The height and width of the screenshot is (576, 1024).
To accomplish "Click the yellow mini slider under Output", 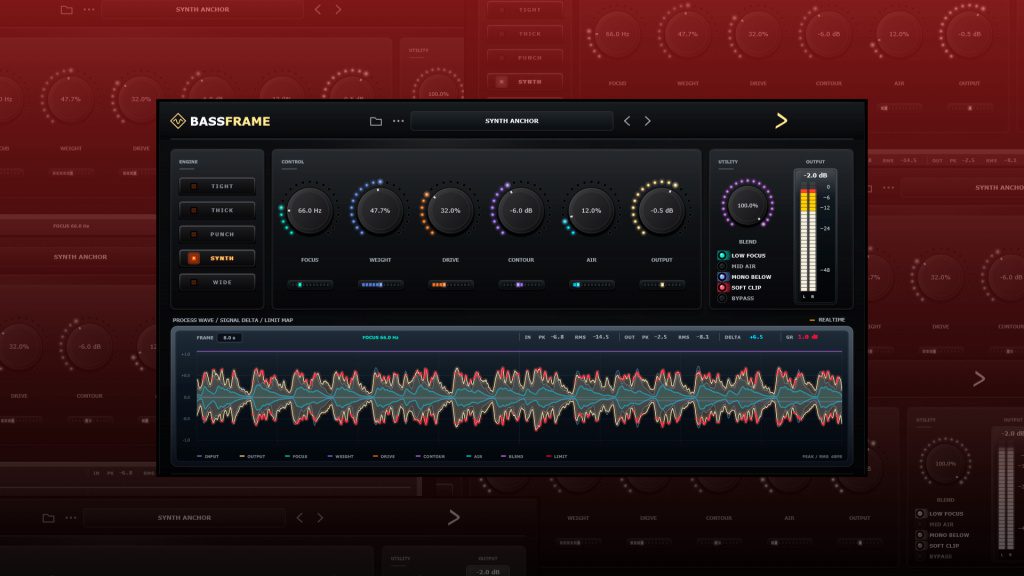I will click(662, 285).
